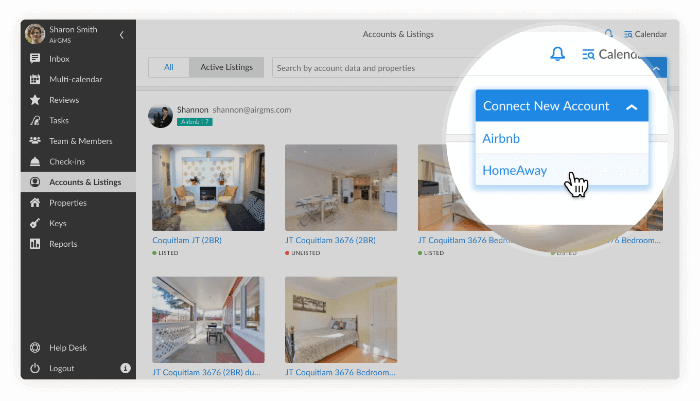Switch to the All tab
The width and height of the screenshot is (700, 401).
[x=169, y=67]
